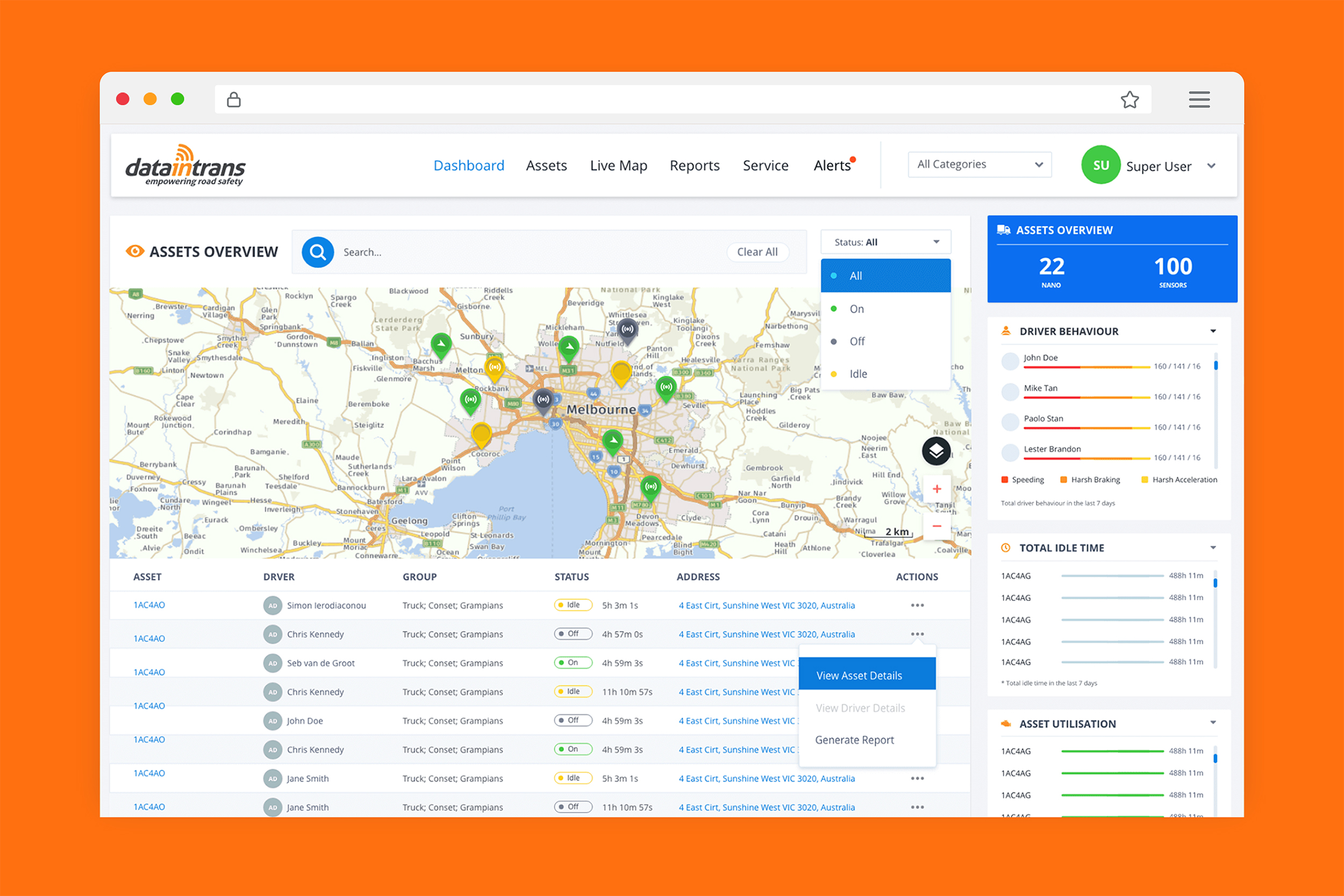The image size is (1344, 896).
Task: Open the map layers icon
Action: pyautogui.click(x=936, y=451)
